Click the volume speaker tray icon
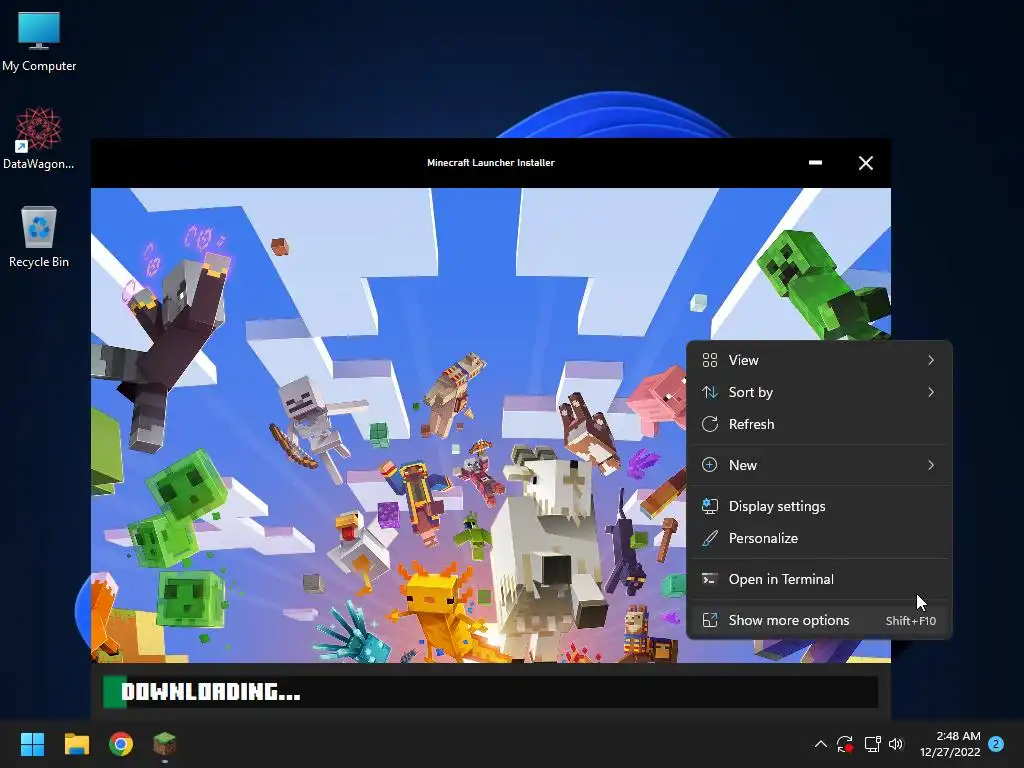 [896, 744]
